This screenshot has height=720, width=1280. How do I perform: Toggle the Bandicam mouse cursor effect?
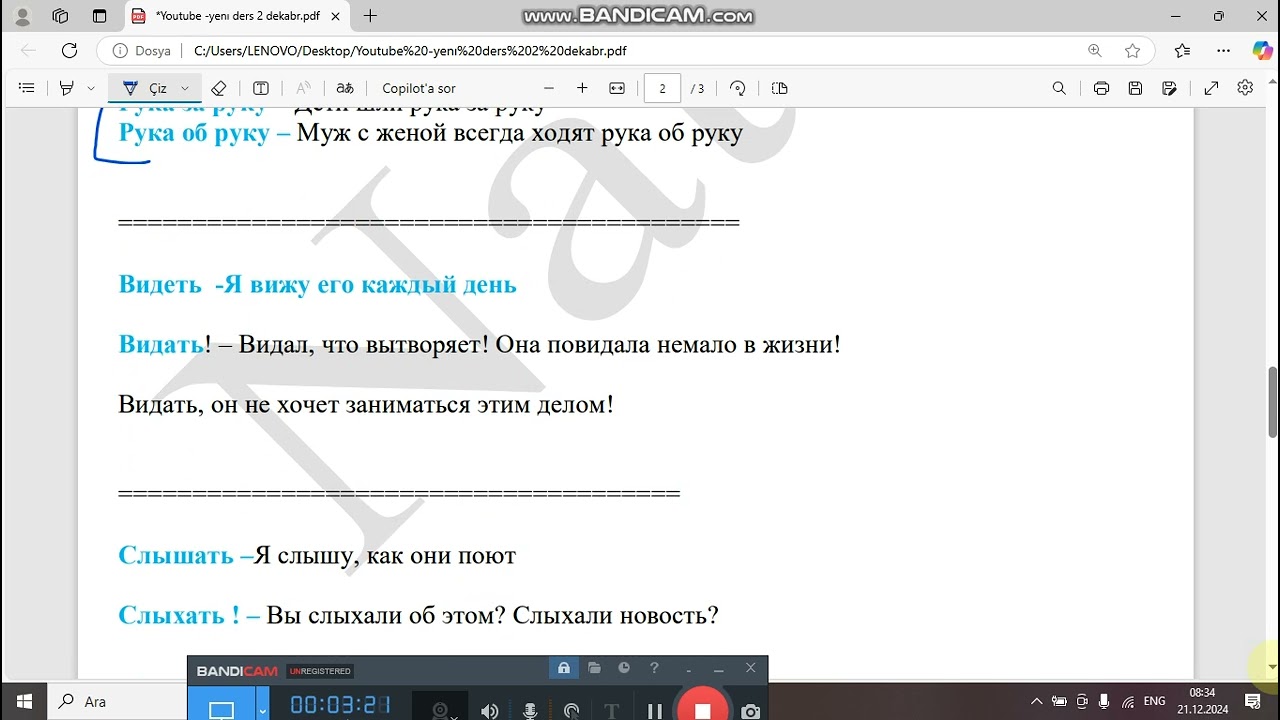571,711
